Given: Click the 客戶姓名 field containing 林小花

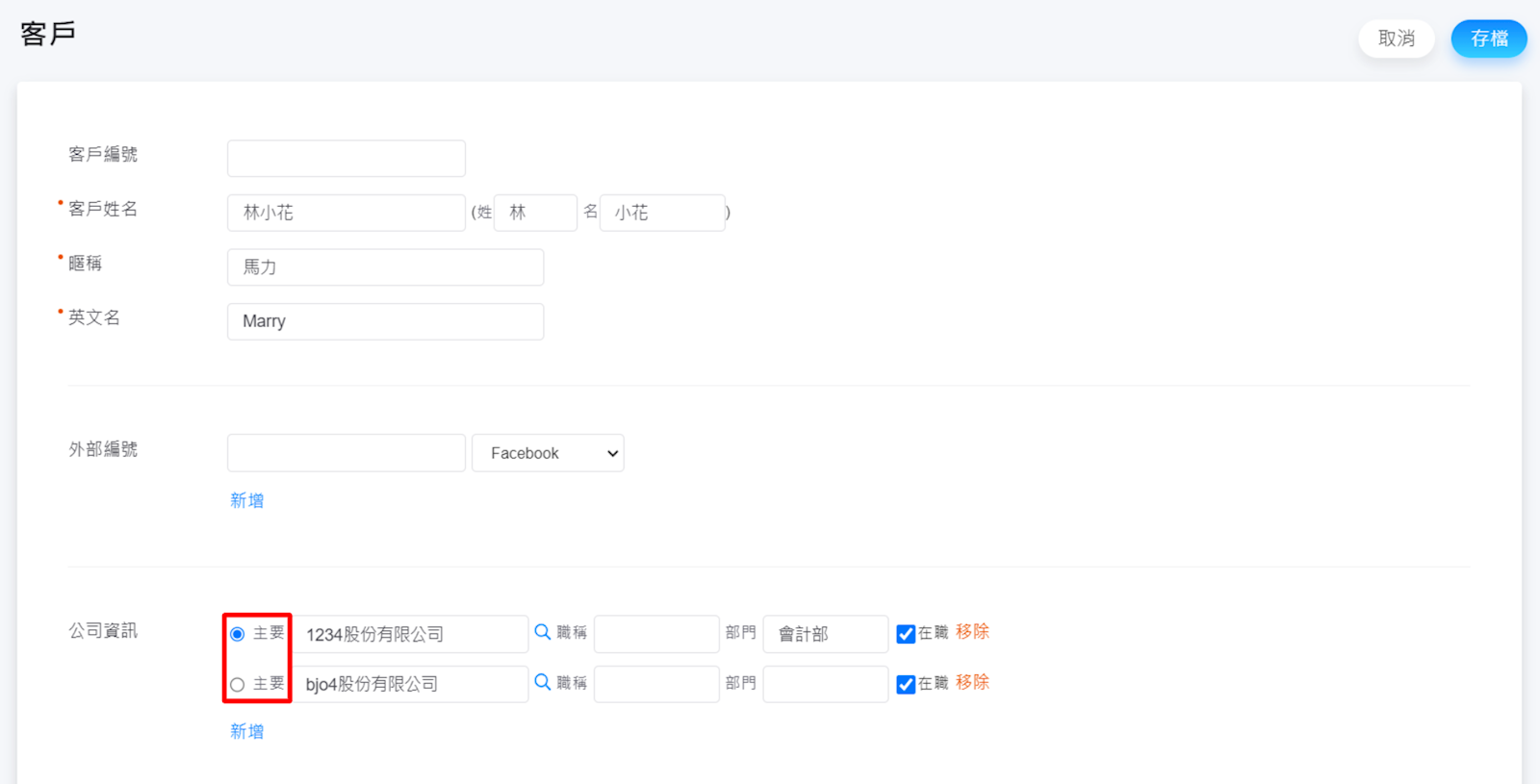Looking at the screenshot, I should coord(346,213).
